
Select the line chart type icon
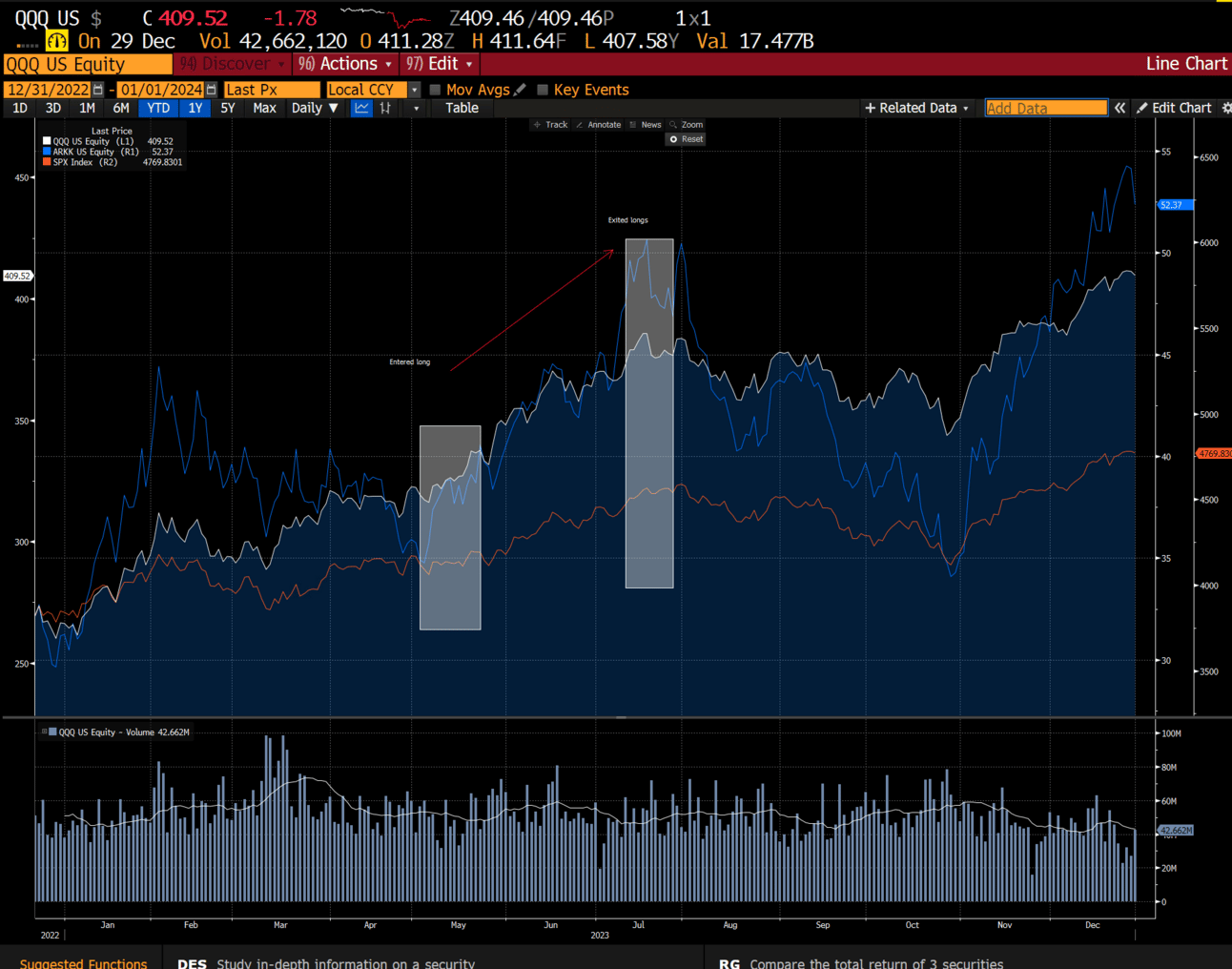click(x=361, y=108)
